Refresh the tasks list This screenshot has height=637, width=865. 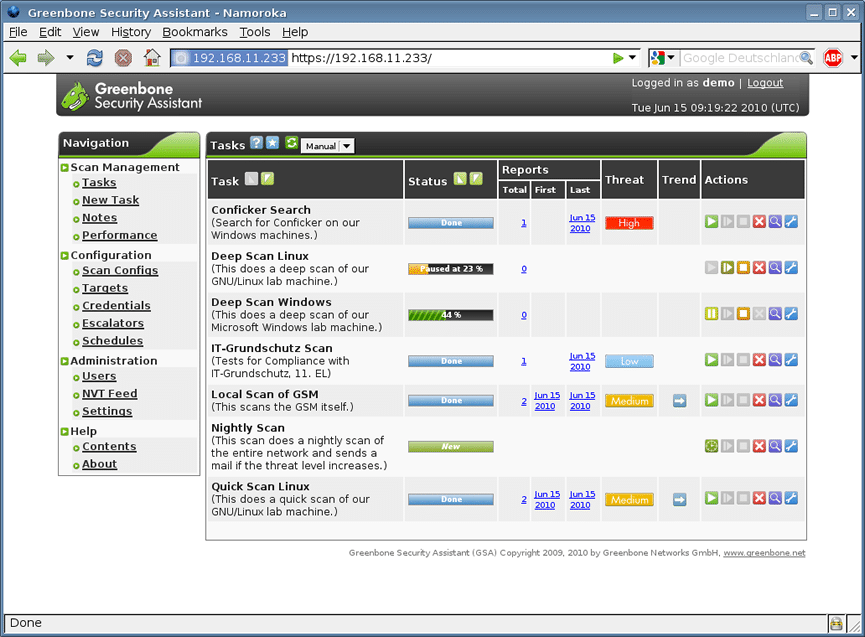[x=291, y=144]
